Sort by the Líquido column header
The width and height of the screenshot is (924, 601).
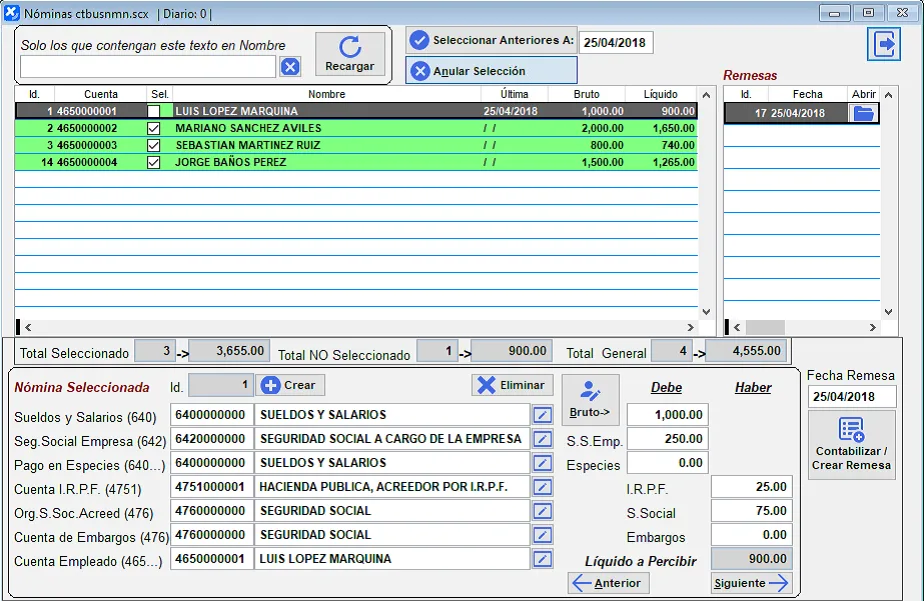point(660,94)
